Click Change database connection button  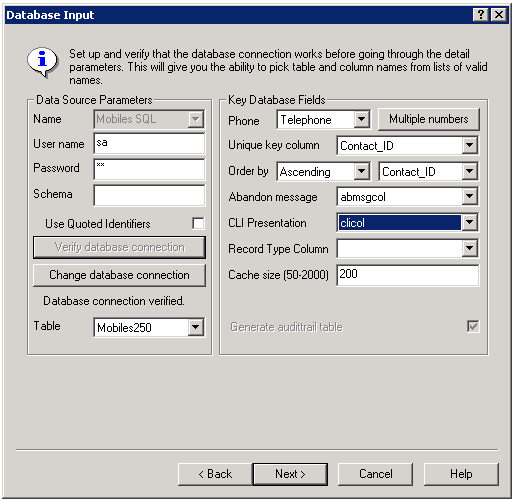[x=119, y=275]
